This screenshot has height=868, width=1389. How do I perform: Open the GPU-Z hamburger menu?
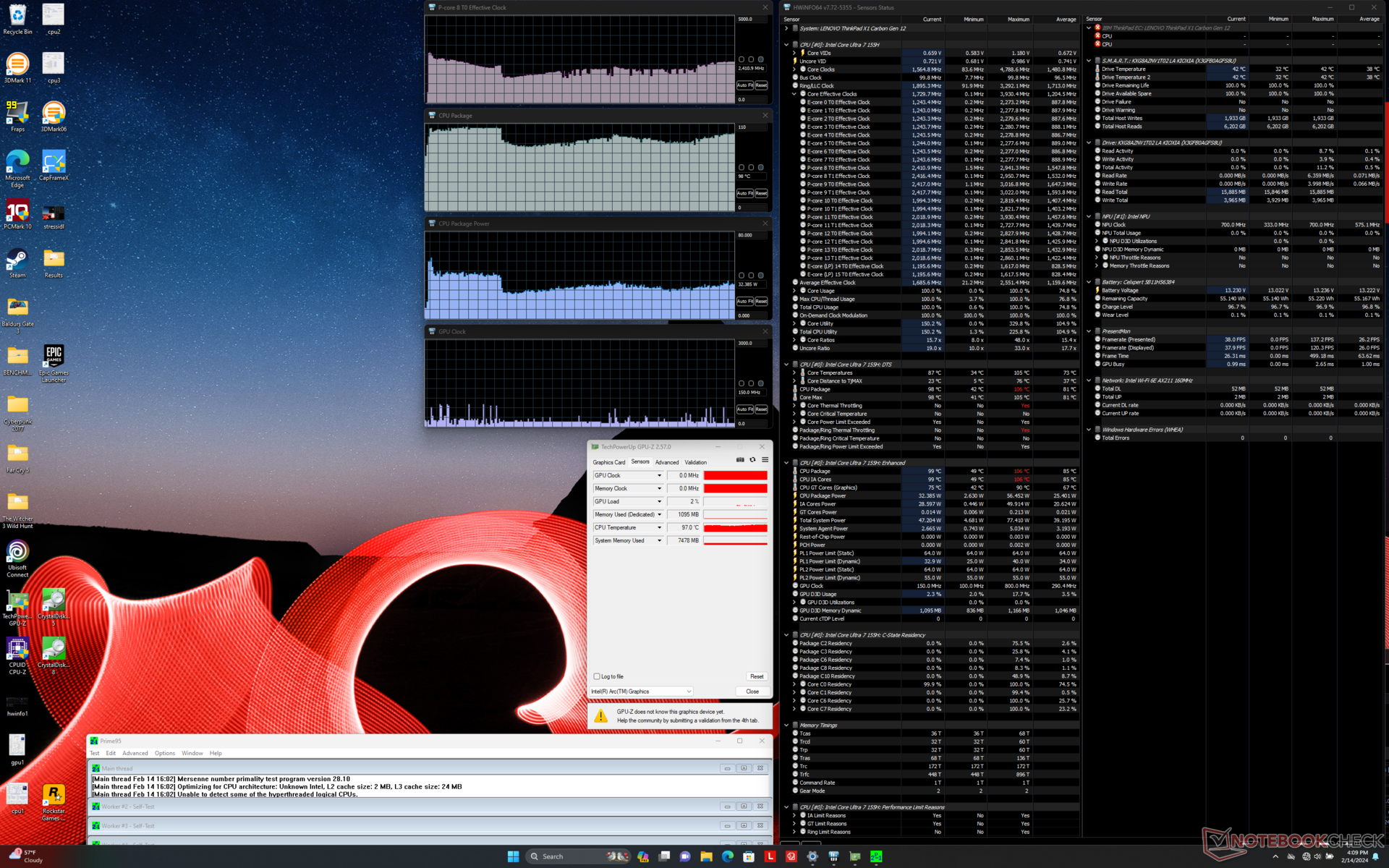(765, 460)
